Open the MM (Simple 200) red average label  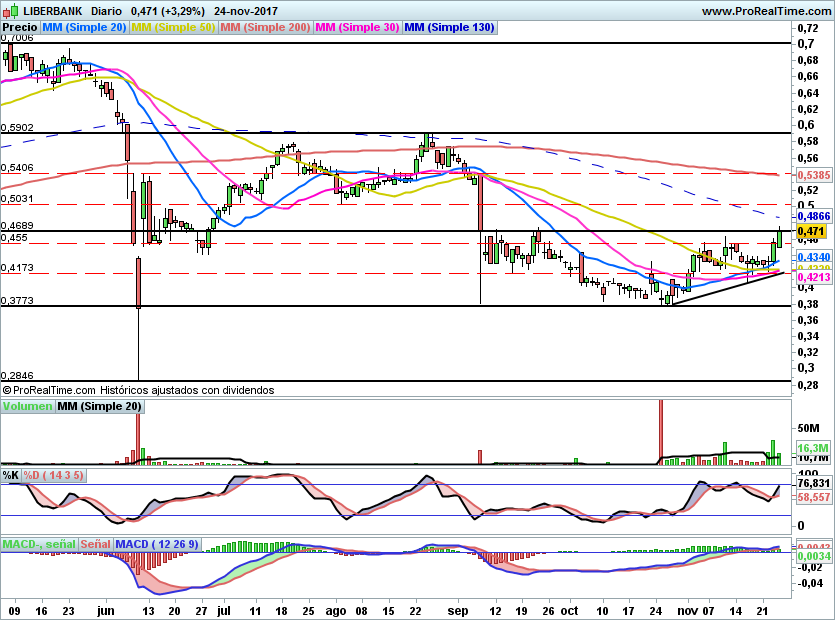(265, 27)
